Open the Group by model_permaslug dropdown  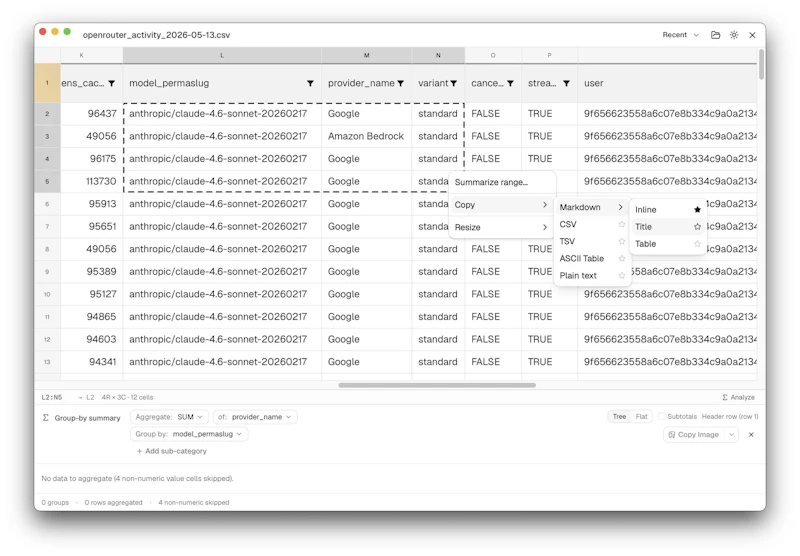tap(189, 434)
